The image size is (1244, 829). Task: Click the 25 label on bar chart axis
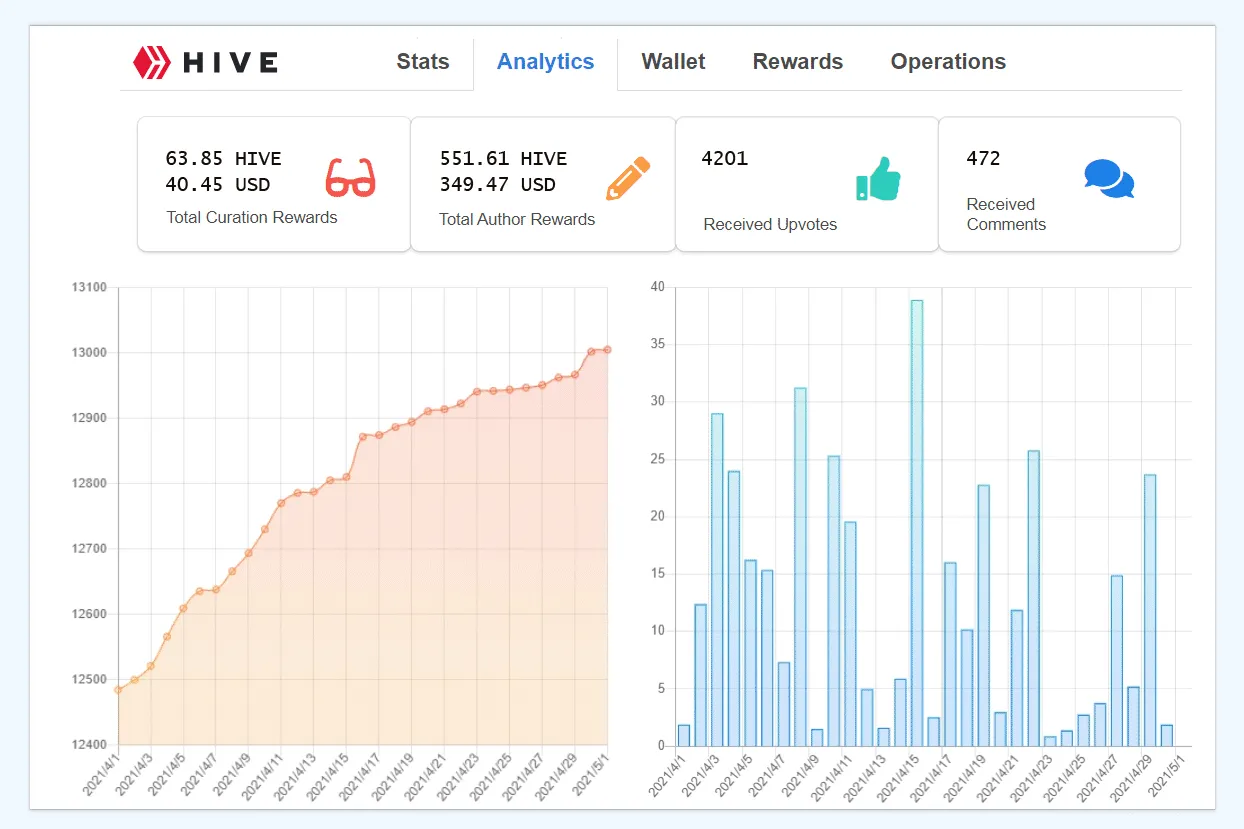(x=657, y=460)
